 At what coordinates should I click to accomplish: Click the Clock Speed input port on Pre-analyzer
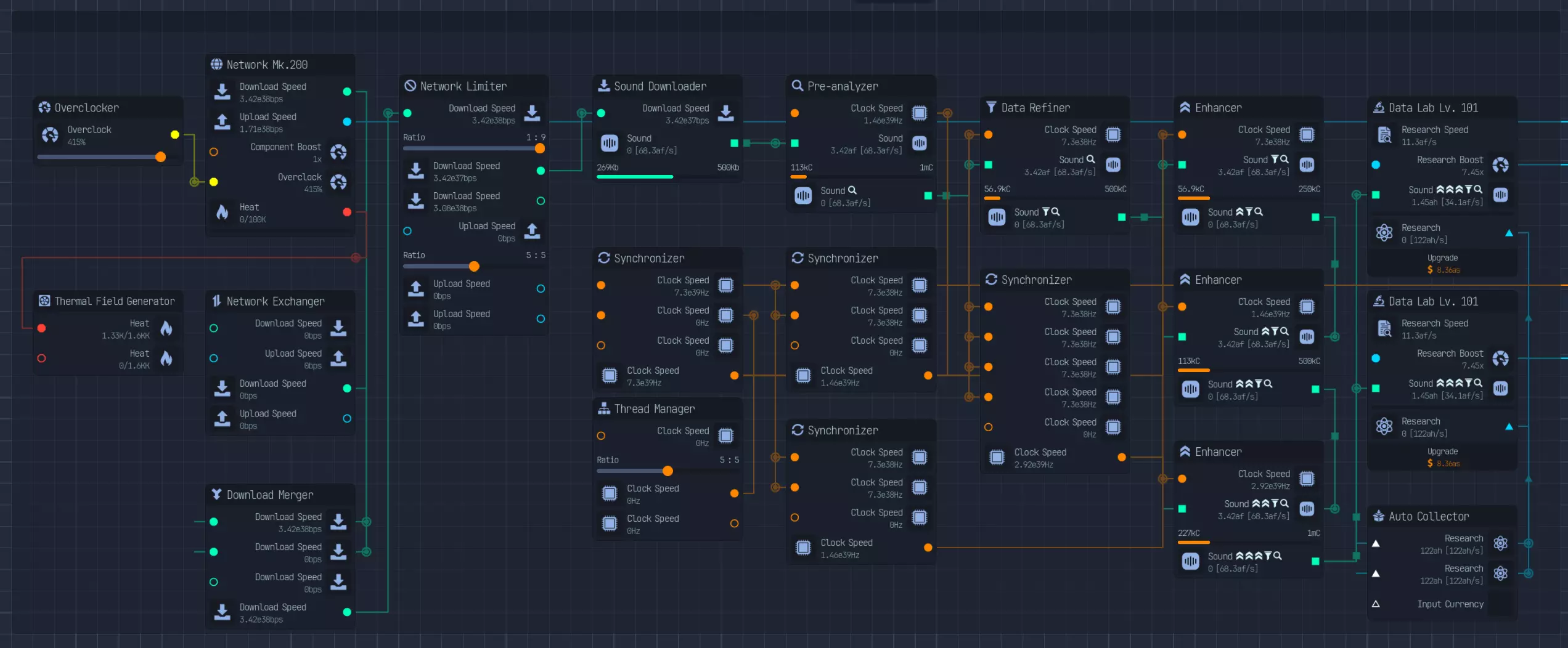pyautogui.click(x=795, y=113)
